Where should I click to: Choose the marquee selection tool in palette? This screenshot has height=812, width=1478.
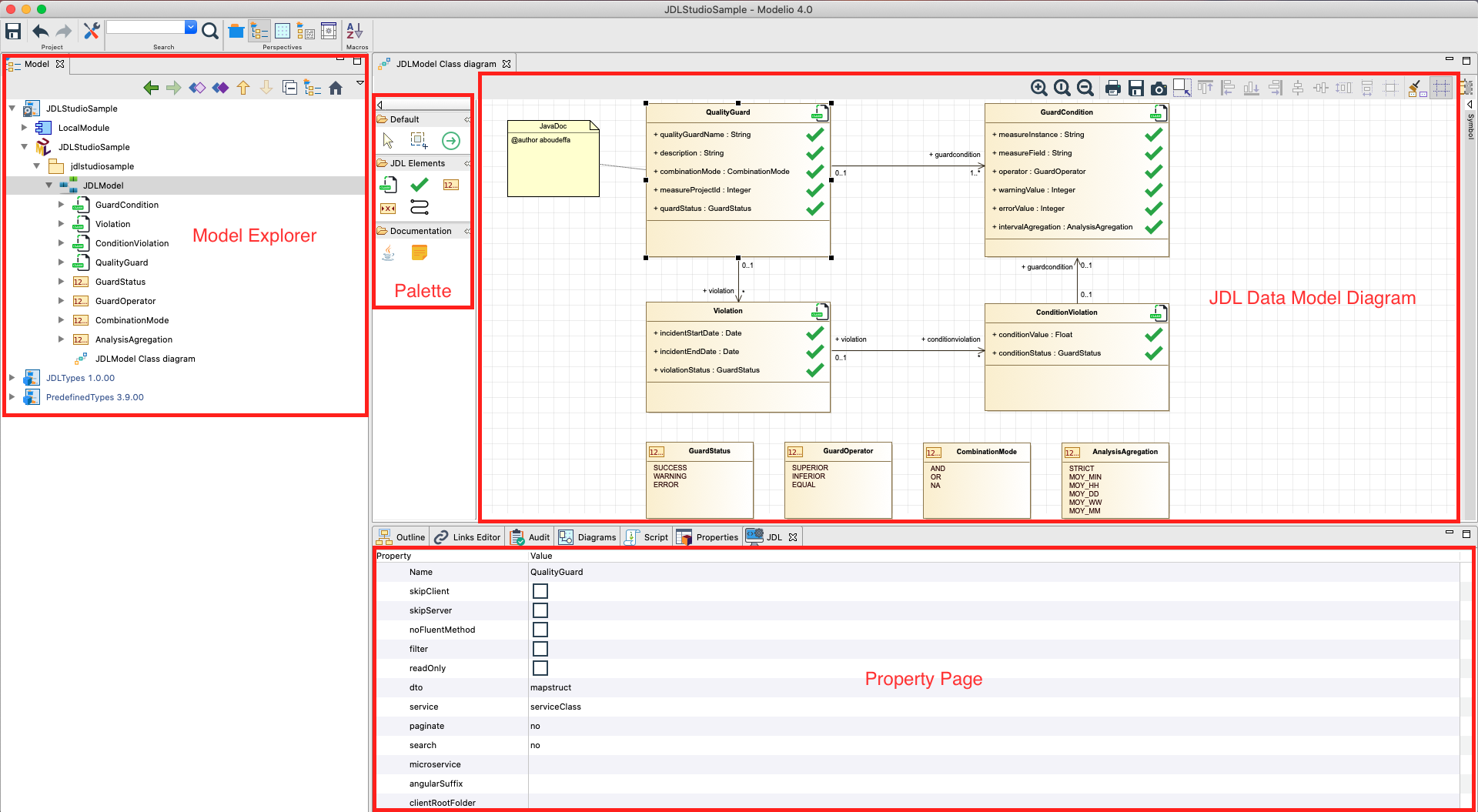point(419,140)
